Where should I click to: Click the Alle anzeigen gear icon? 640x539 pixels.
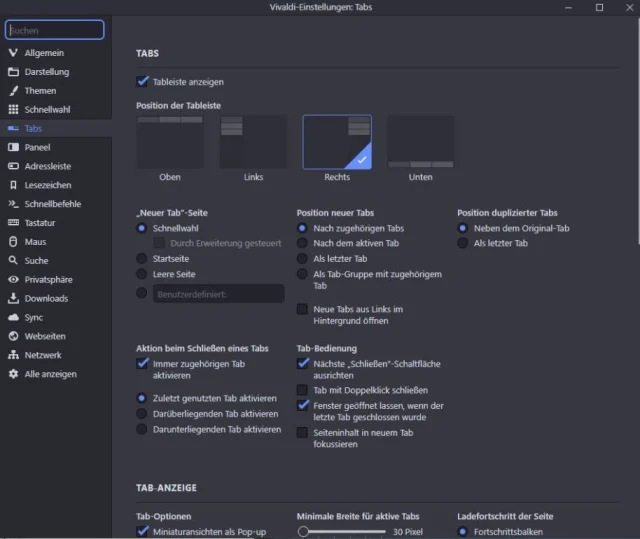(13, 374)
